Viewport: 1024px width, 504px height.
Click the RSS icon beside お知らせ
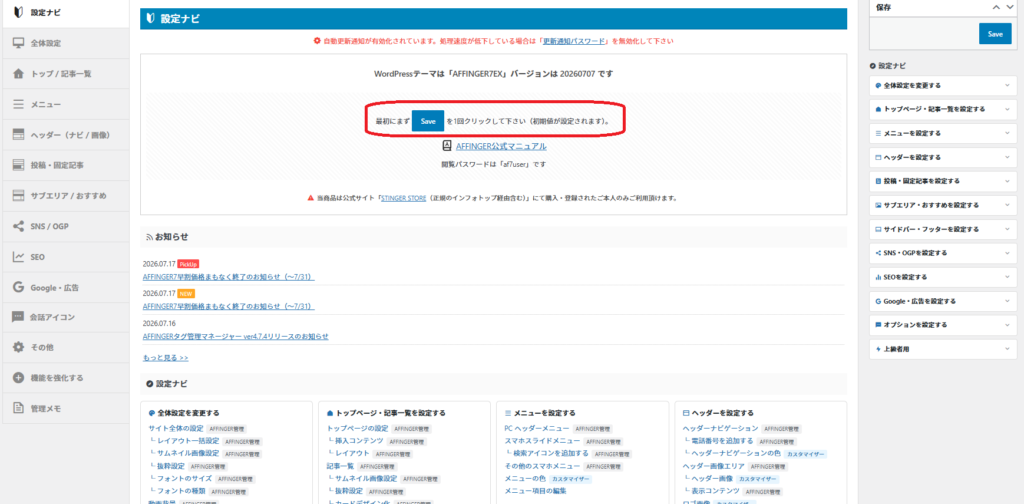point(150,236)
